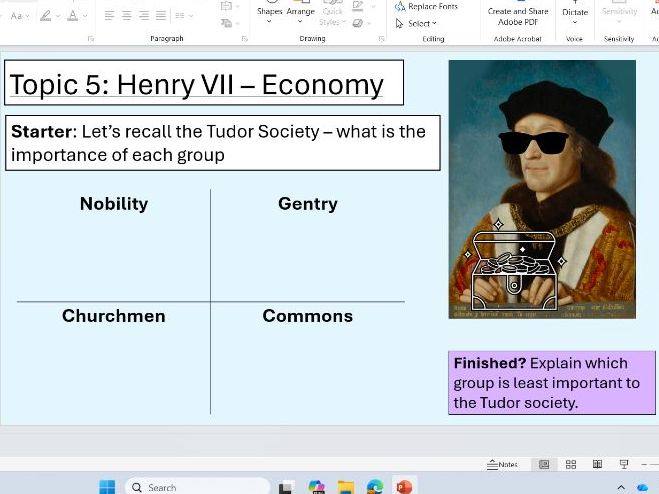Open the Font dialog launcher
Image resolution: width=659 pixels, height=494 pixels.
[x=90, y=39]
